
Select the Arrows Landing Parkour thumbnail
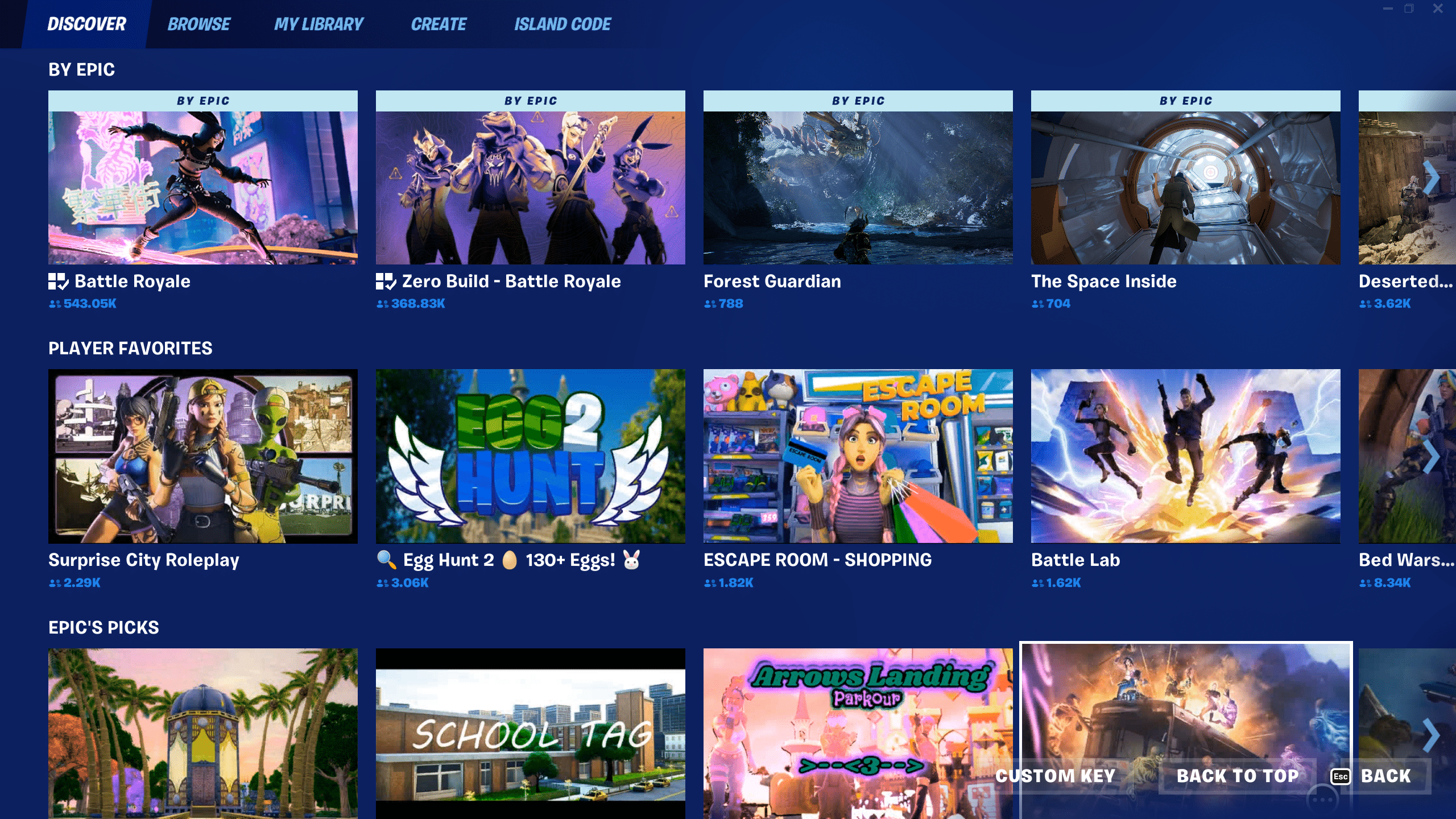pos(858,734)
